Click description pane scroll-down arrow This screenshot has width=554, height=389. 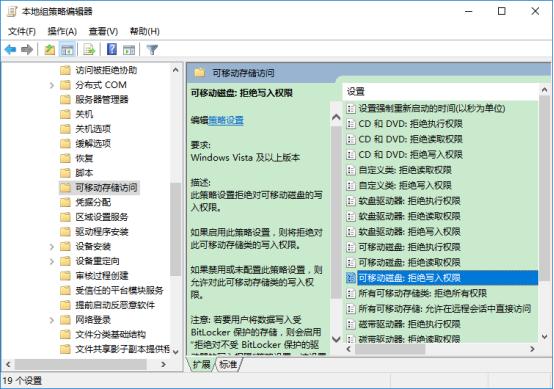click(x=336, y=340)
